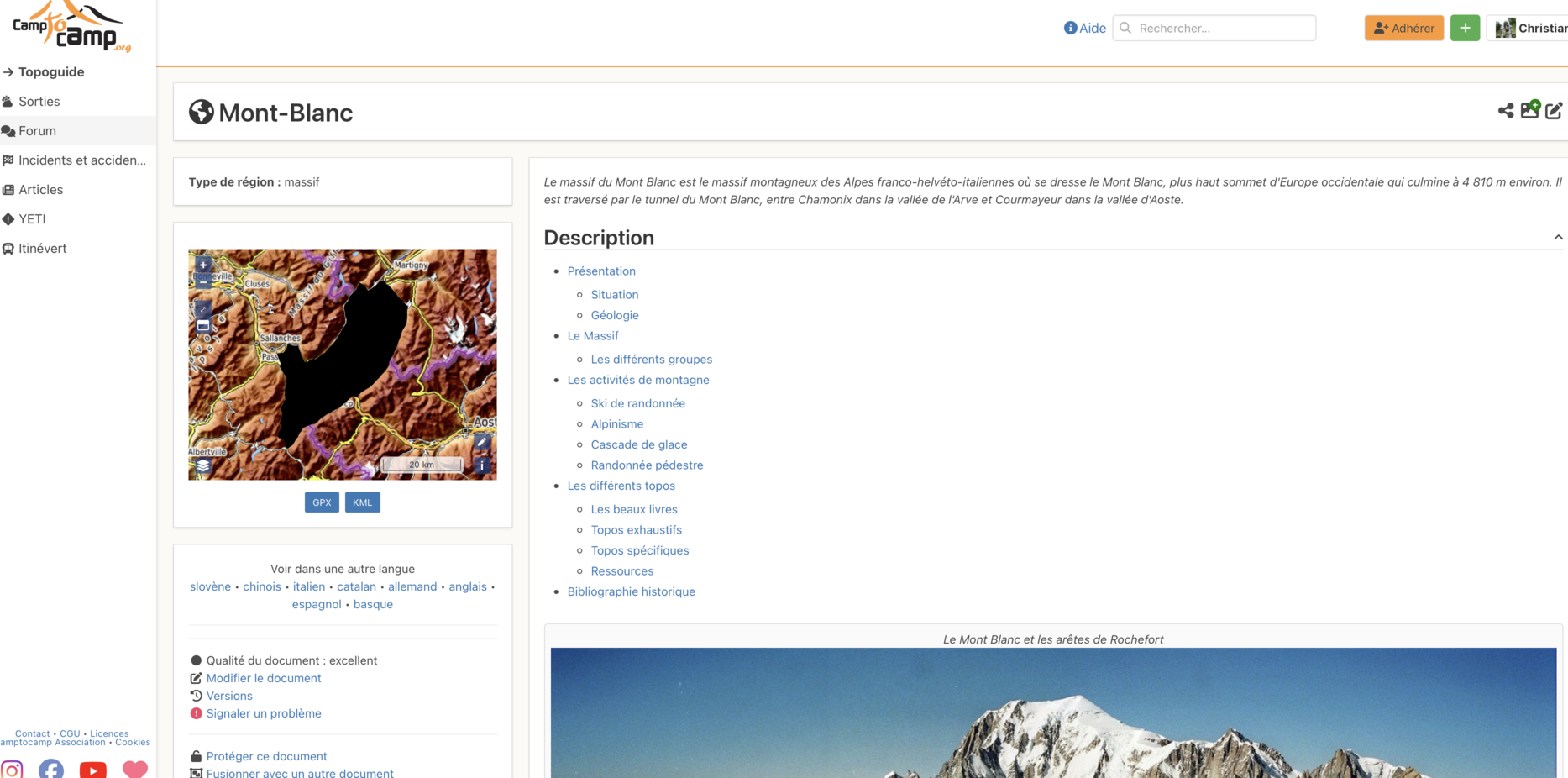This screenshot has height=778, width=1568.
Task: Switch page language to anglais
Action: (x=467, y=586)
